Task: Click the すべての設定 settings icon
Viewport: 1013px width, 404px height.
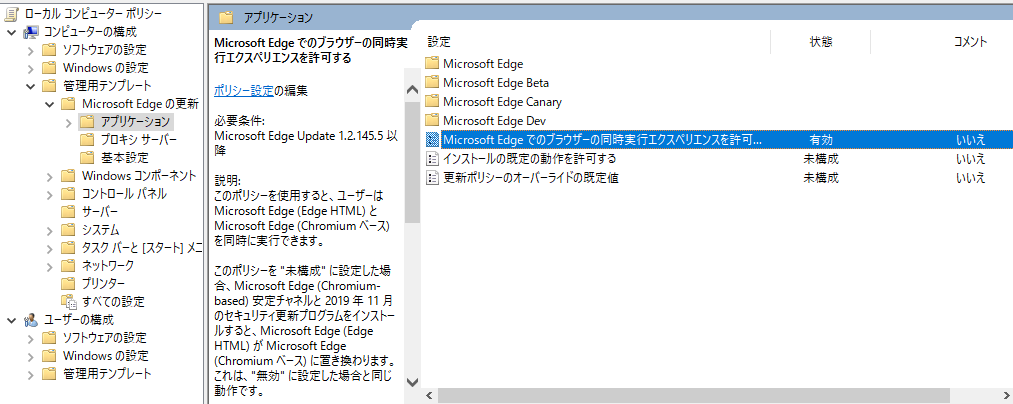Action: coord(68,301)
